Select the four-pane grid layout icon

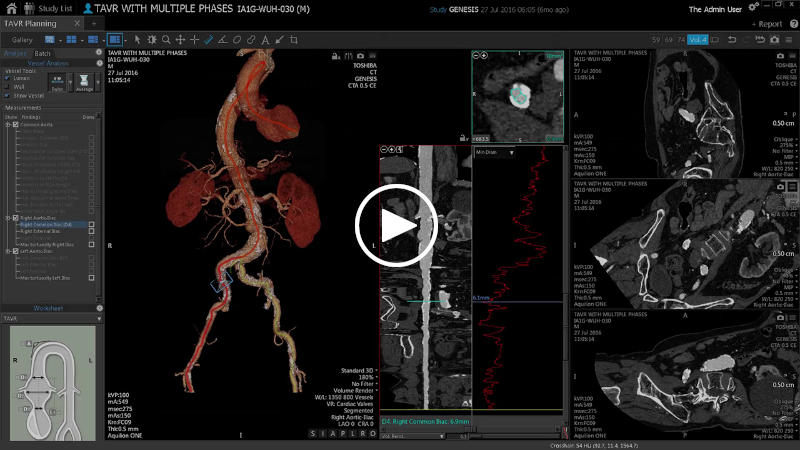click(71, 39)
